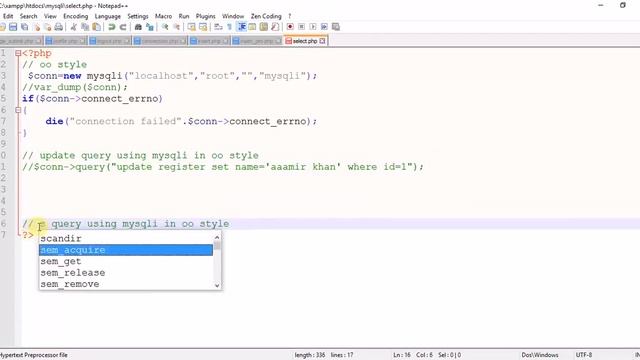The width and height of the screenshot is (640, 360).
Task: Open the Search menu
Action: 29,16
